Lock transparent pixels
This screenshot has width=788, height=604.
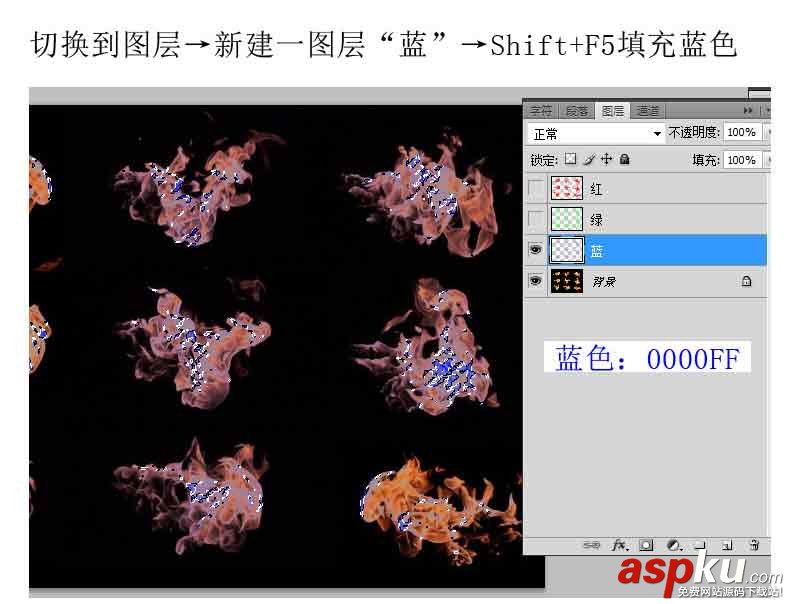570,159
